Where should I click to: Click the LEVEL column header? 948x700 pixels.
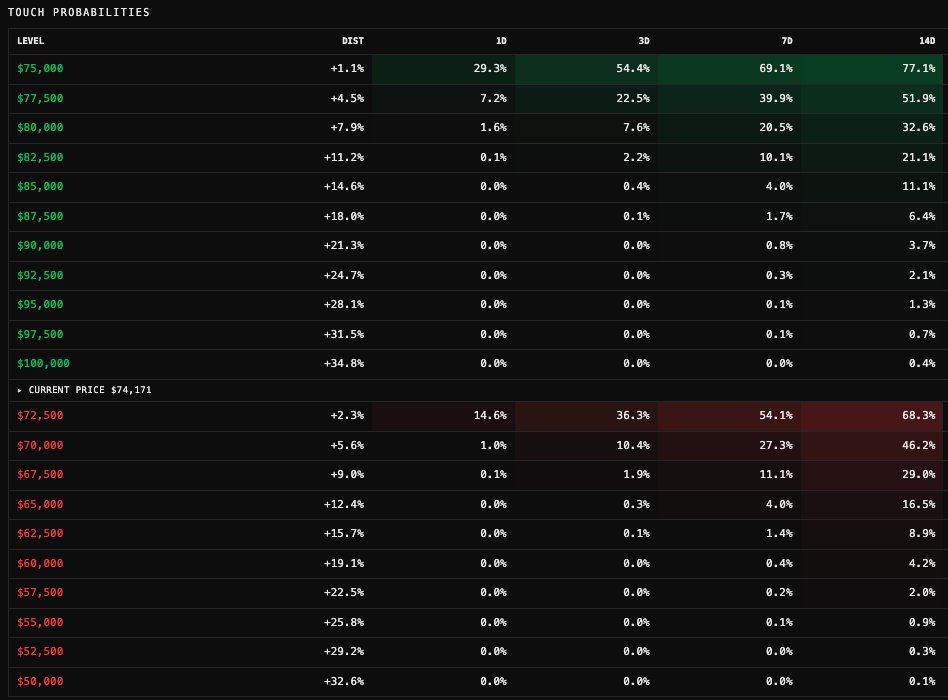[x=31, y=41]
